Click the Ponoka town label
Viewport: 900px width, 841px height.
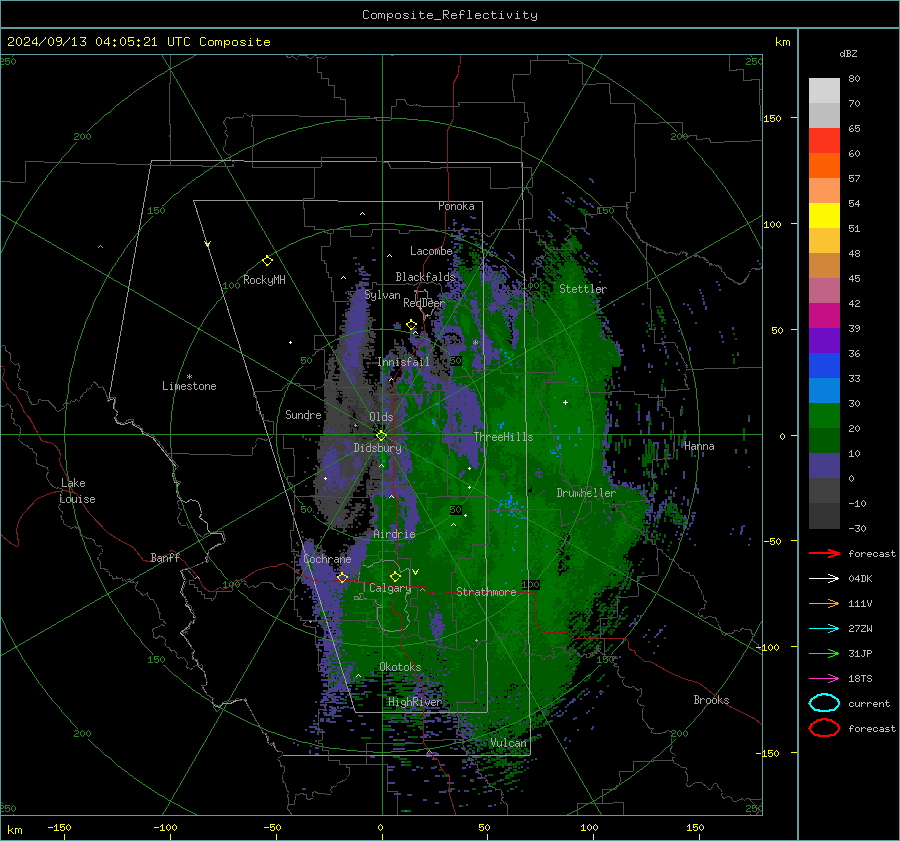point(456,206)
